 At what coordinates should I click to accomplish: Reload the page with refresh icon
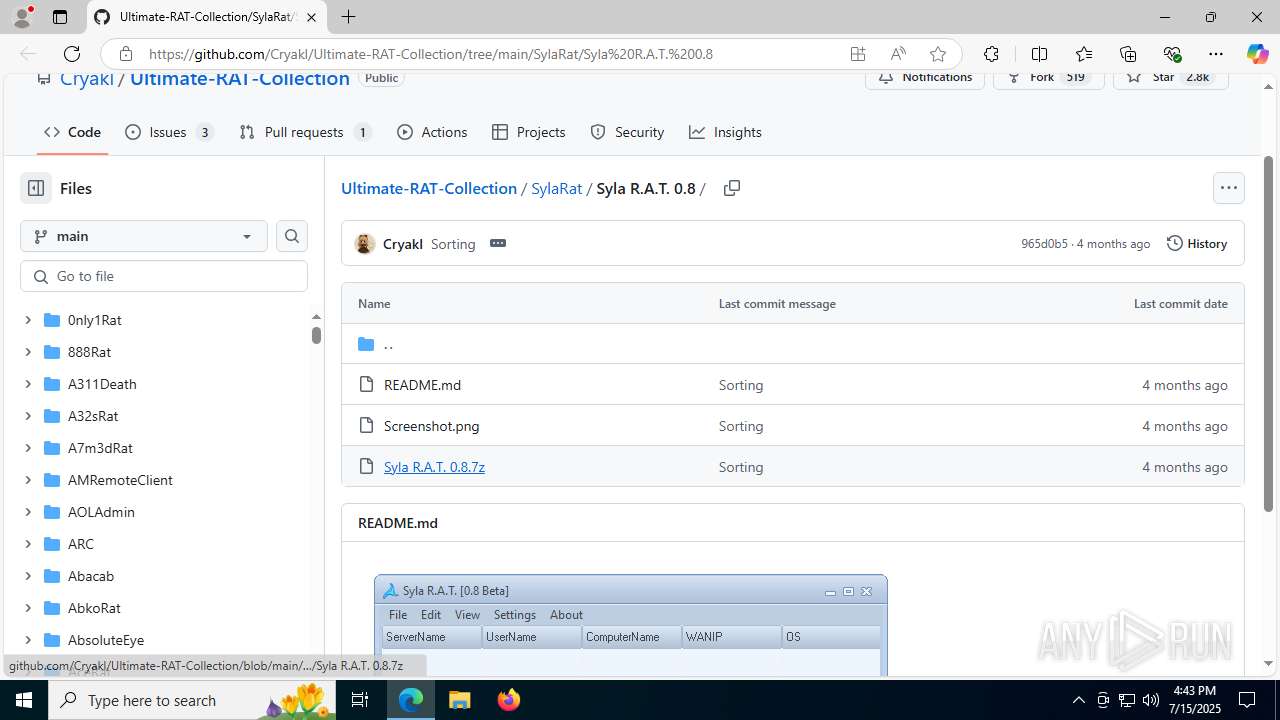pyautogui.click(x=72, y=54)
